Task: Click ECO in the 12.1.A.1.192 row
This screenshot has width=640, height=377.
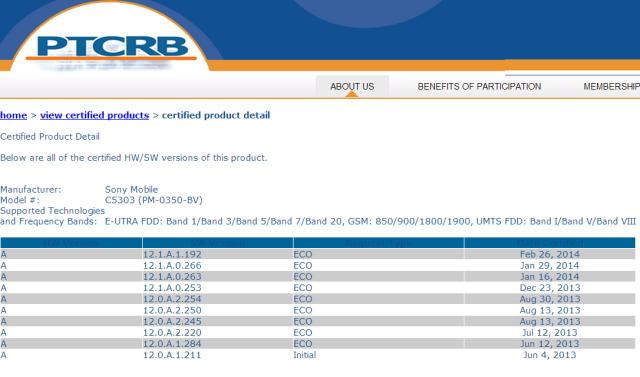Action: click(x=303, y=255)
